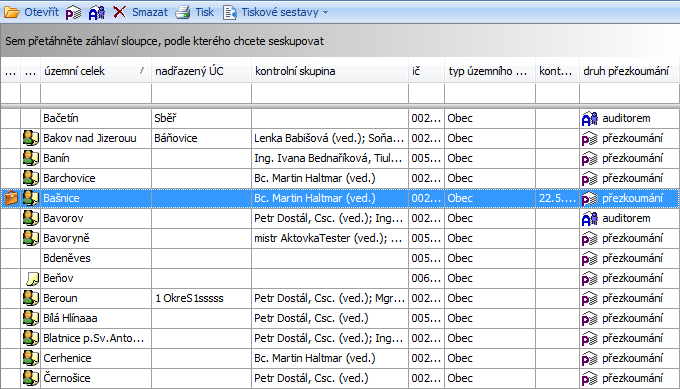
Task: Click the user icon in Barchovice row
Action: tap(31, 178)
